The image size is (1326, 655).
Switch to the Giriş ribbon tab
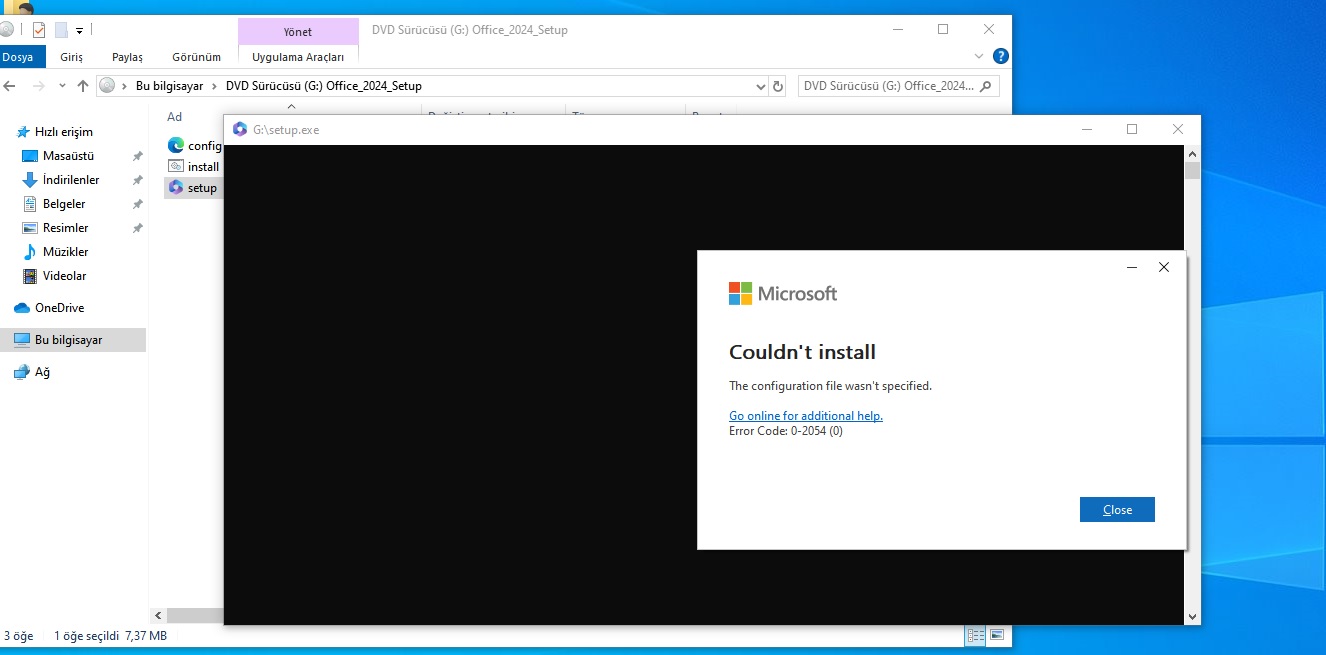coord(72,57)
